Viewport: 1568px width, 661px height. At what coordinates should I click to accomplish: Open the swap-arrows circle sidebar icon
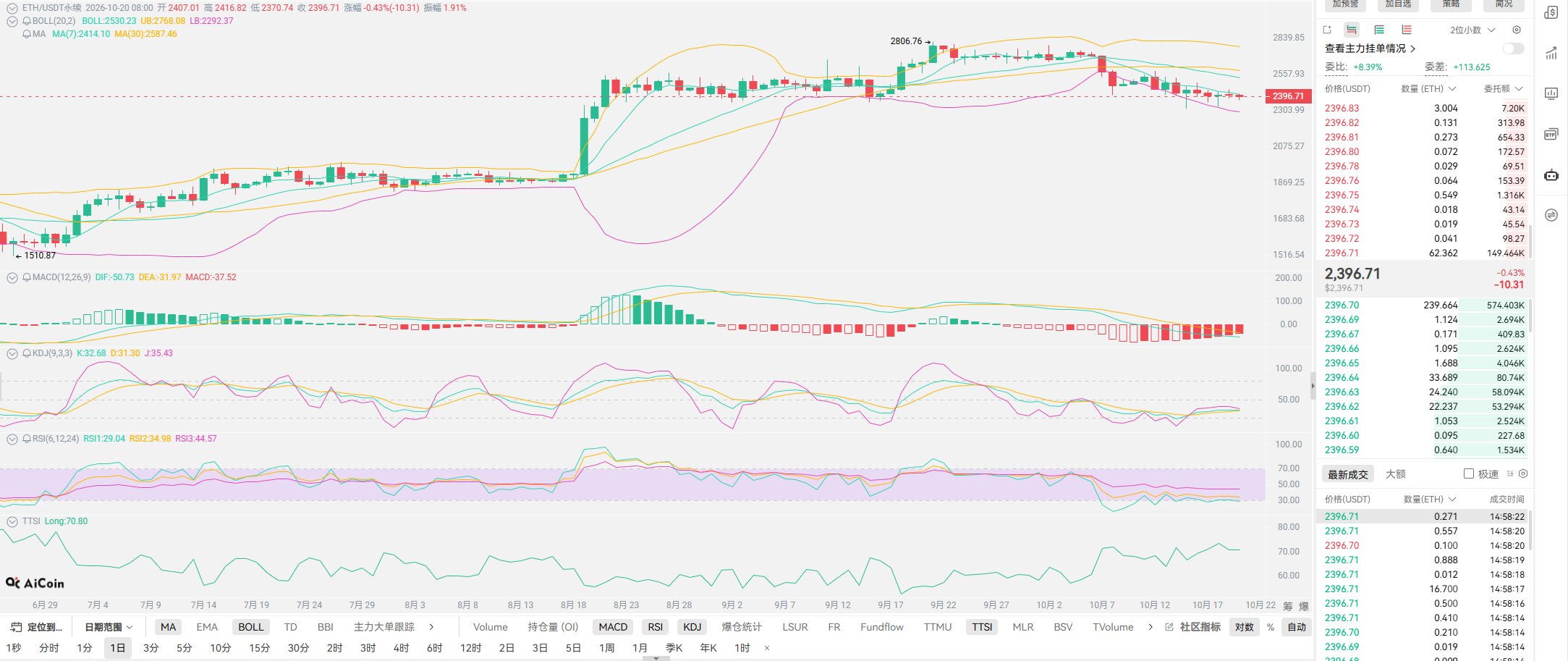click(1551, 215)
